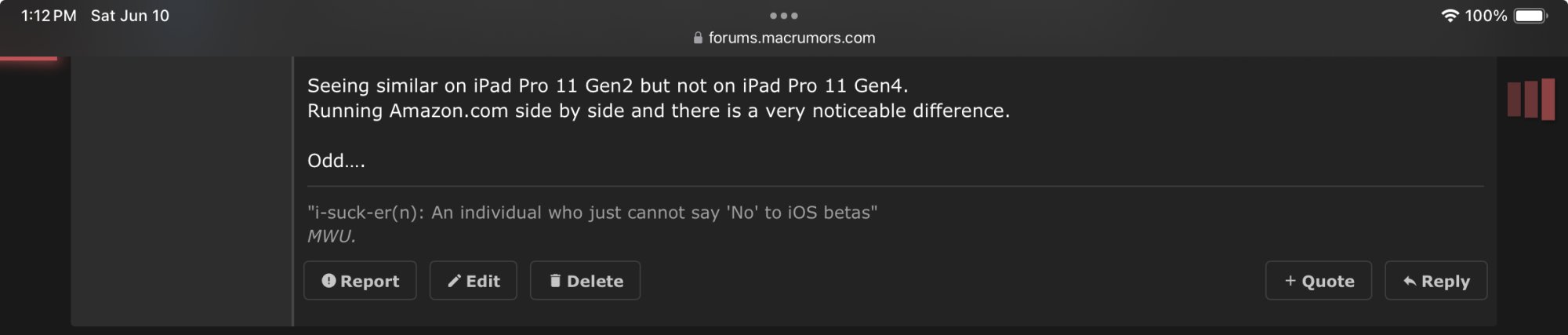Tap the battery status icon
1568x335 pixels.
click(1530, 16)
